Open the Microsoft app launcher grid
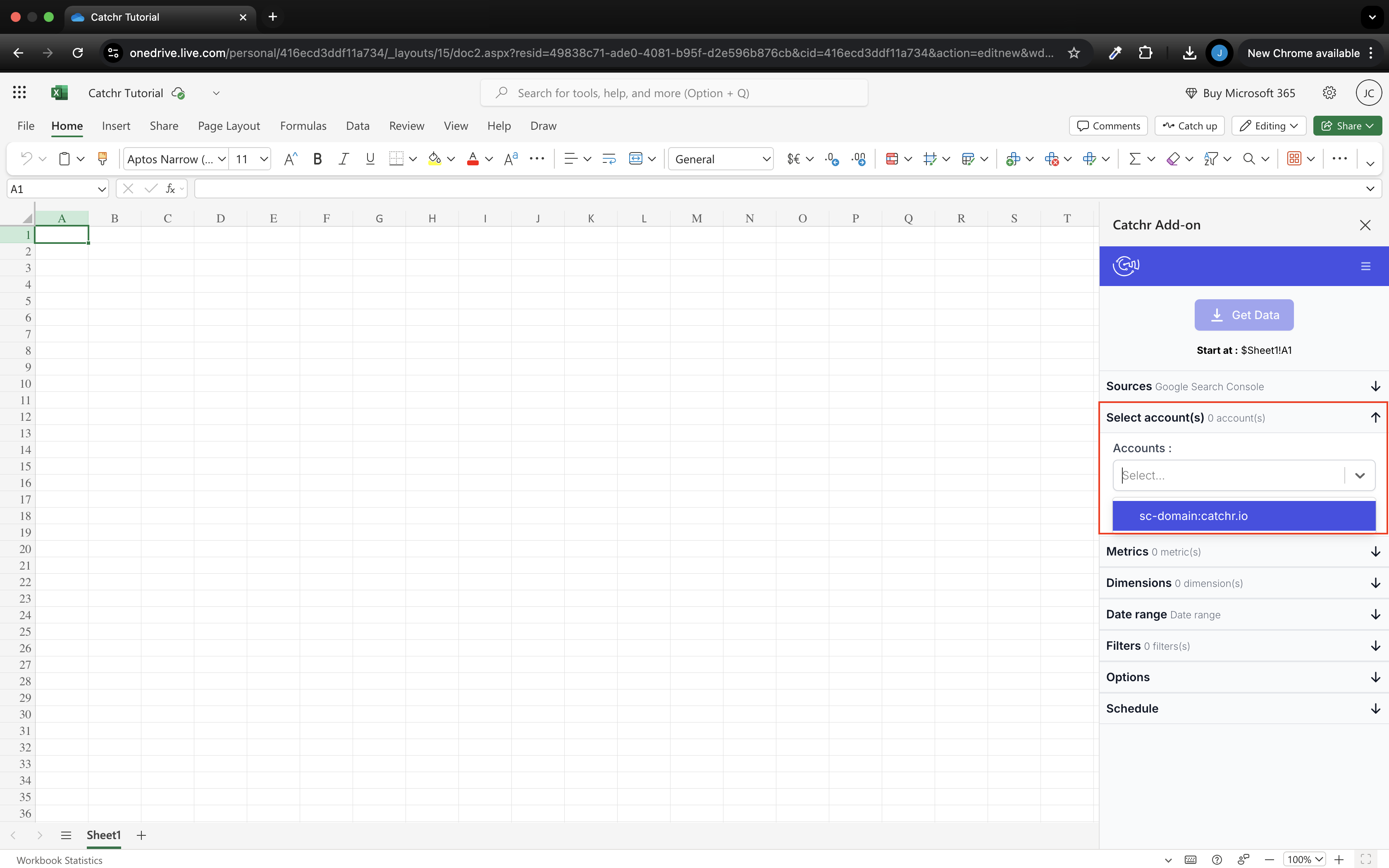 19,93
